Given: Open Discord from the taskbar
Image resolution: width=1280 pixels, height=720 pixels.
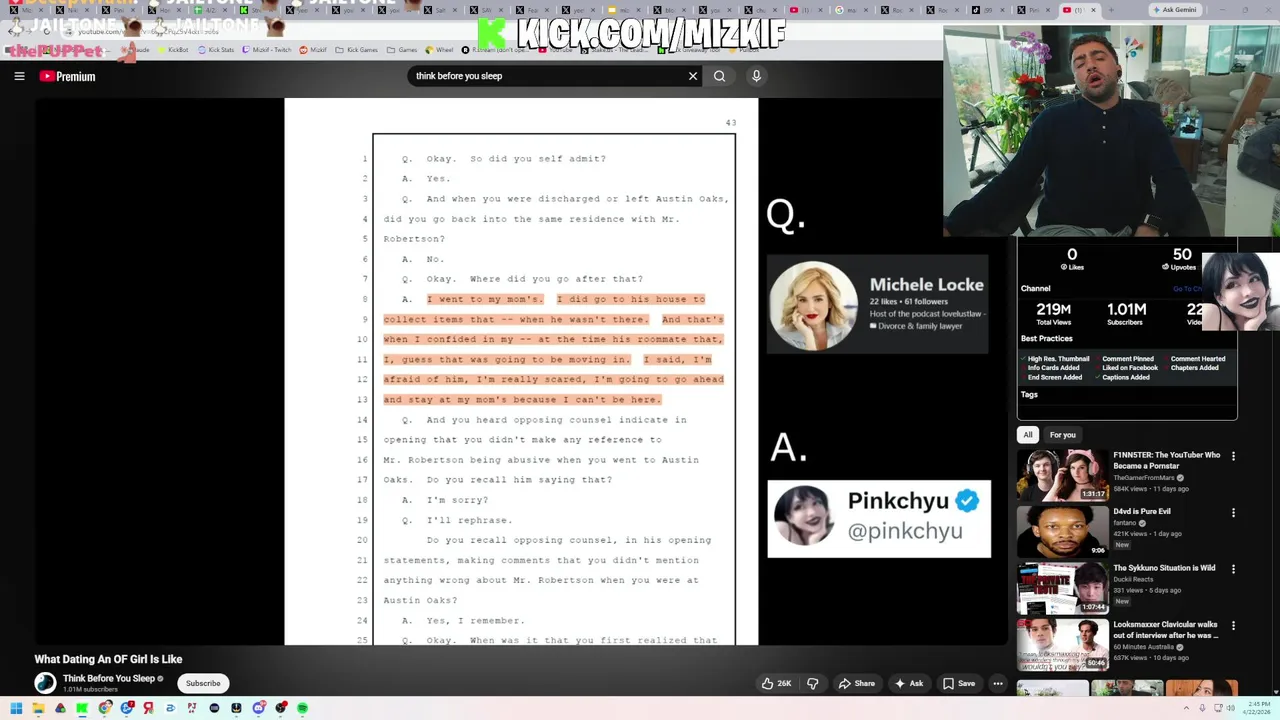Looking at the screenshot, I should [x=258, y=708].
